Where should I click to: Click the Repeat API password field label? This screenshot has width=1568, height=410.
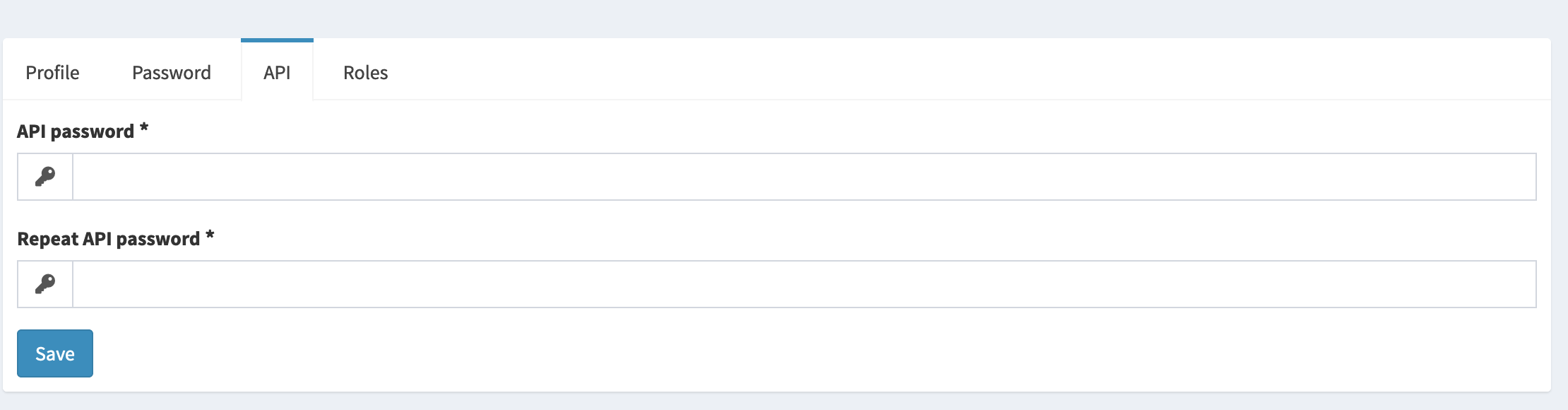tap(106, 237)
